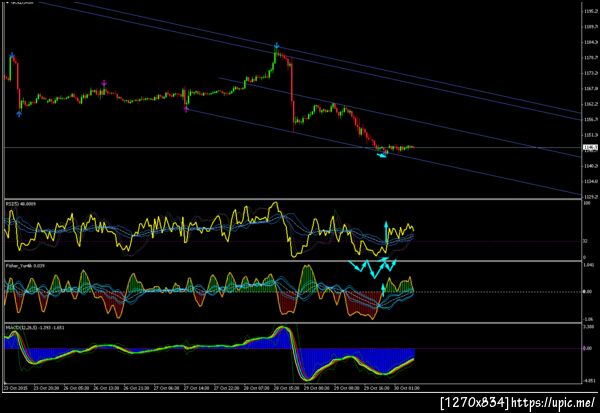The height and width of the screenshot is (413, 600).
Task: Select the horizontal line at current price level
Action: tap(293, 147)
